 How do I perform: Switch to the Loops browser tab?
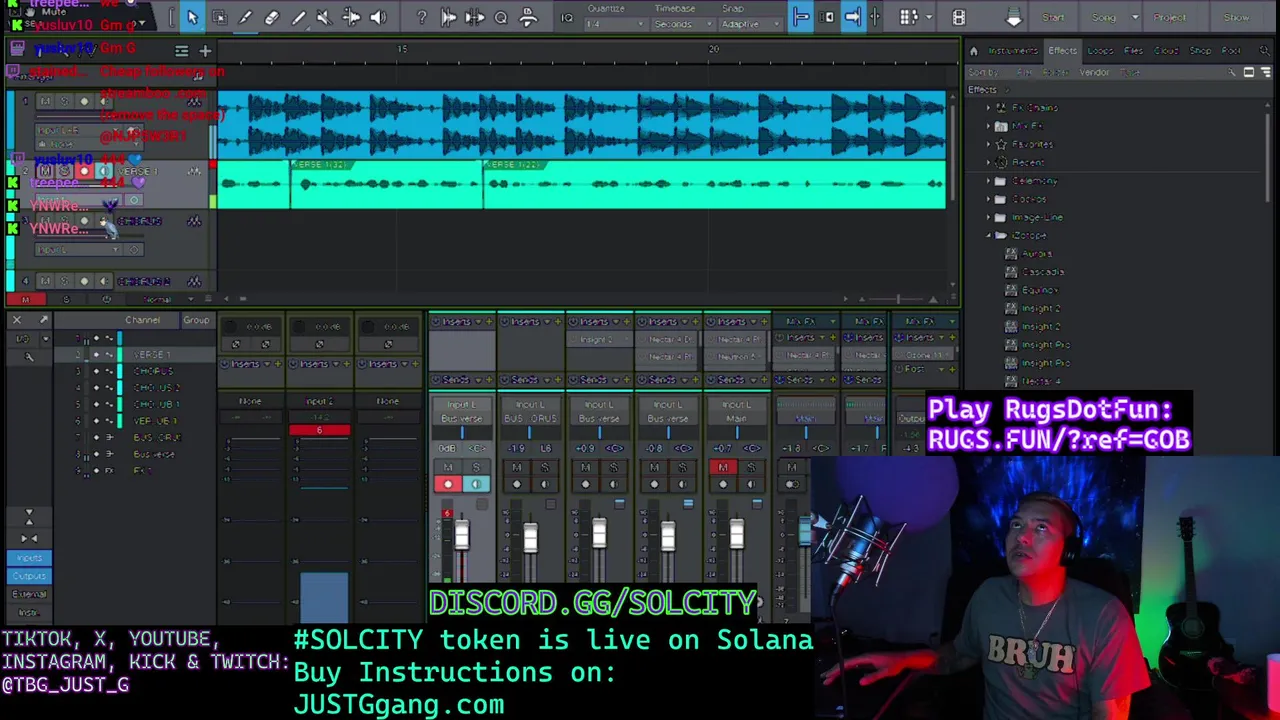(x=1100, y=51)
